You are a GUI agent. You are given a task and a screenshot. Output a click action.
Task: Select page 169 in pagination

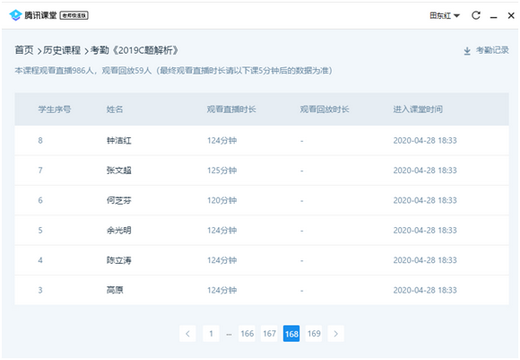coord(314,333)
